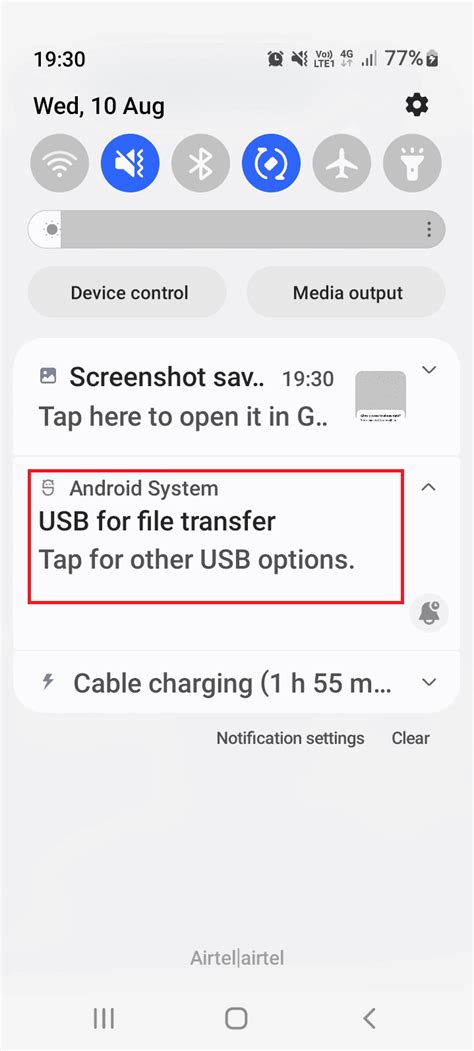Turn on the flashlight toggle
The height and width of the screenshot is (1051, 474).
[412, 163]
